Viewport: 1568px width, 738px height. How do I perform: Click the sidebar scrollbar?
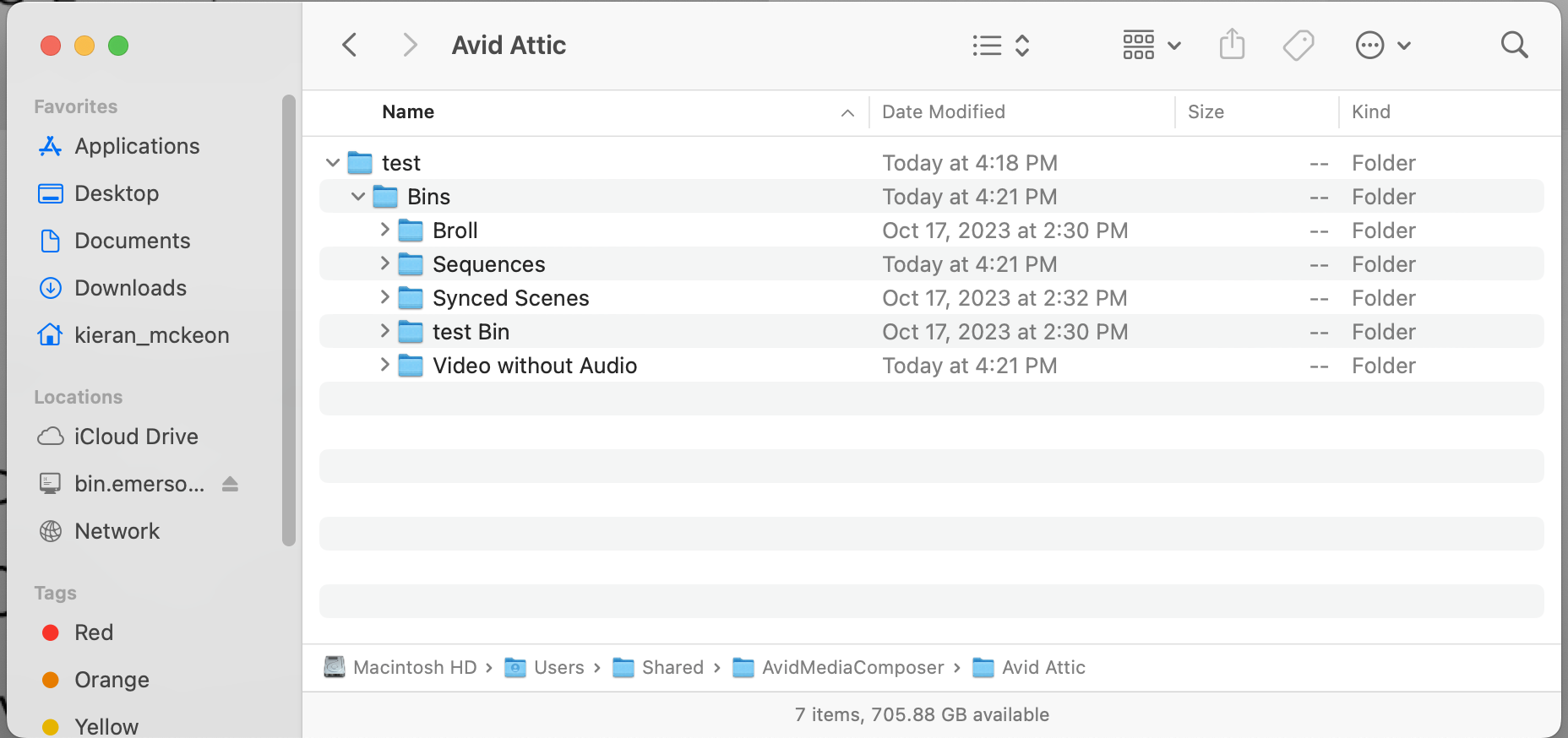click(289, 321)
